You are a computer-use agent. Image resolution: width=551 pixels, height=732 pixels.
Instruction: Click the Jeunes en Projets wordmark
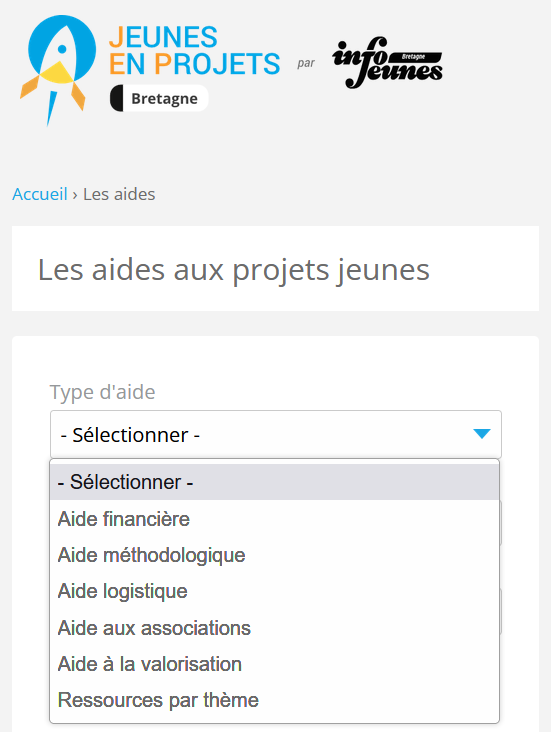click(194, 50)
